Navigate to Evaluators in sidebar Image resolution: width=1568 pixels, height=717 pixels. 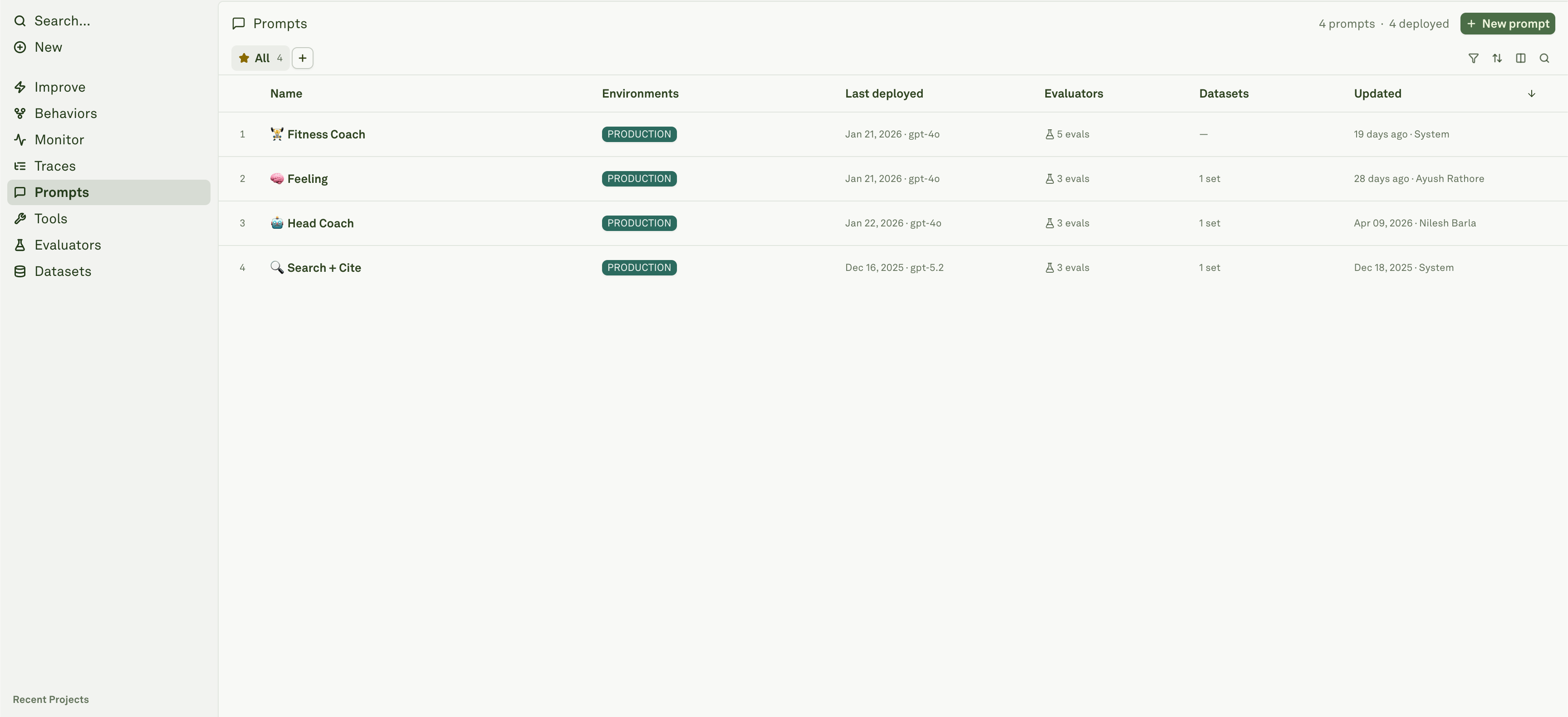pyautogui.click(x=109, y=246)
